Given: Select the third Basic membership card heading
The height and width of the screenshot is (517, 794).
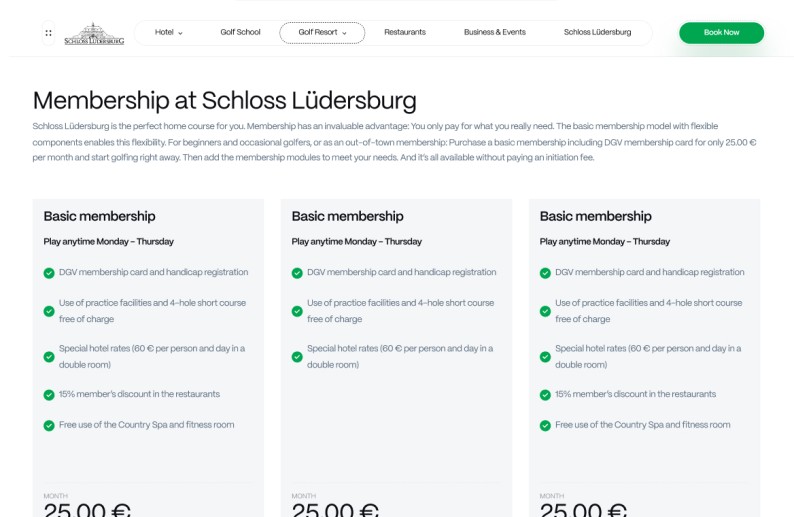Looking at the screenshot, I should 595,216.
